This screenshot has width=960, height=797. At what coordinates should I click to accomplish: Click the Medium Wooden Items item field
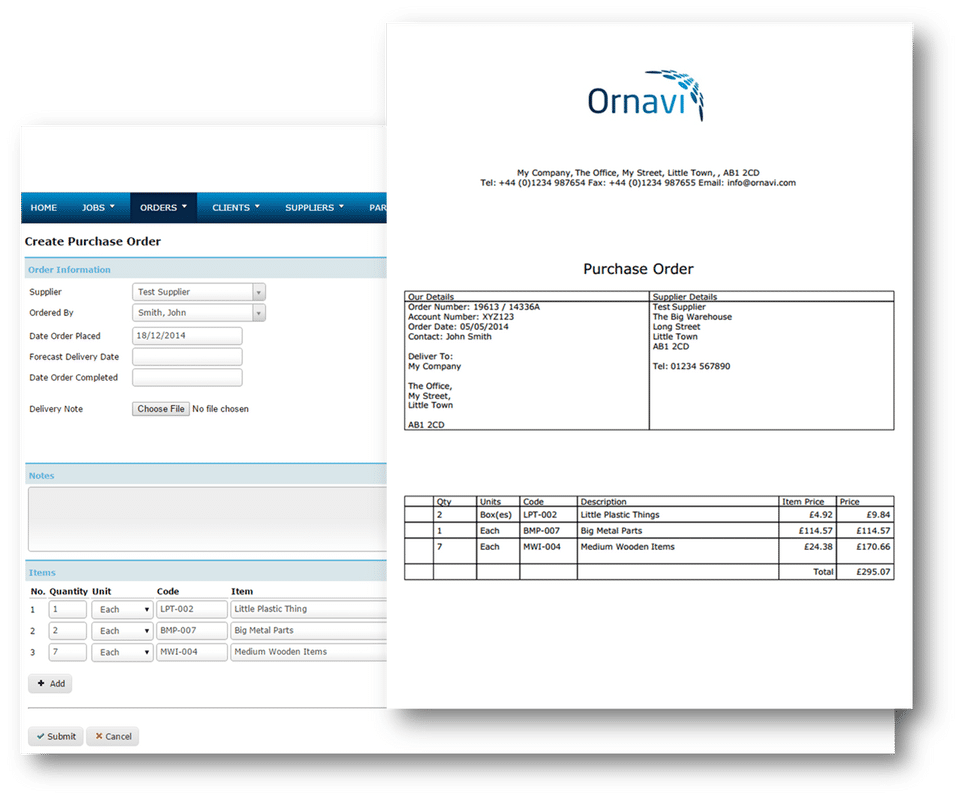point(309,652)
